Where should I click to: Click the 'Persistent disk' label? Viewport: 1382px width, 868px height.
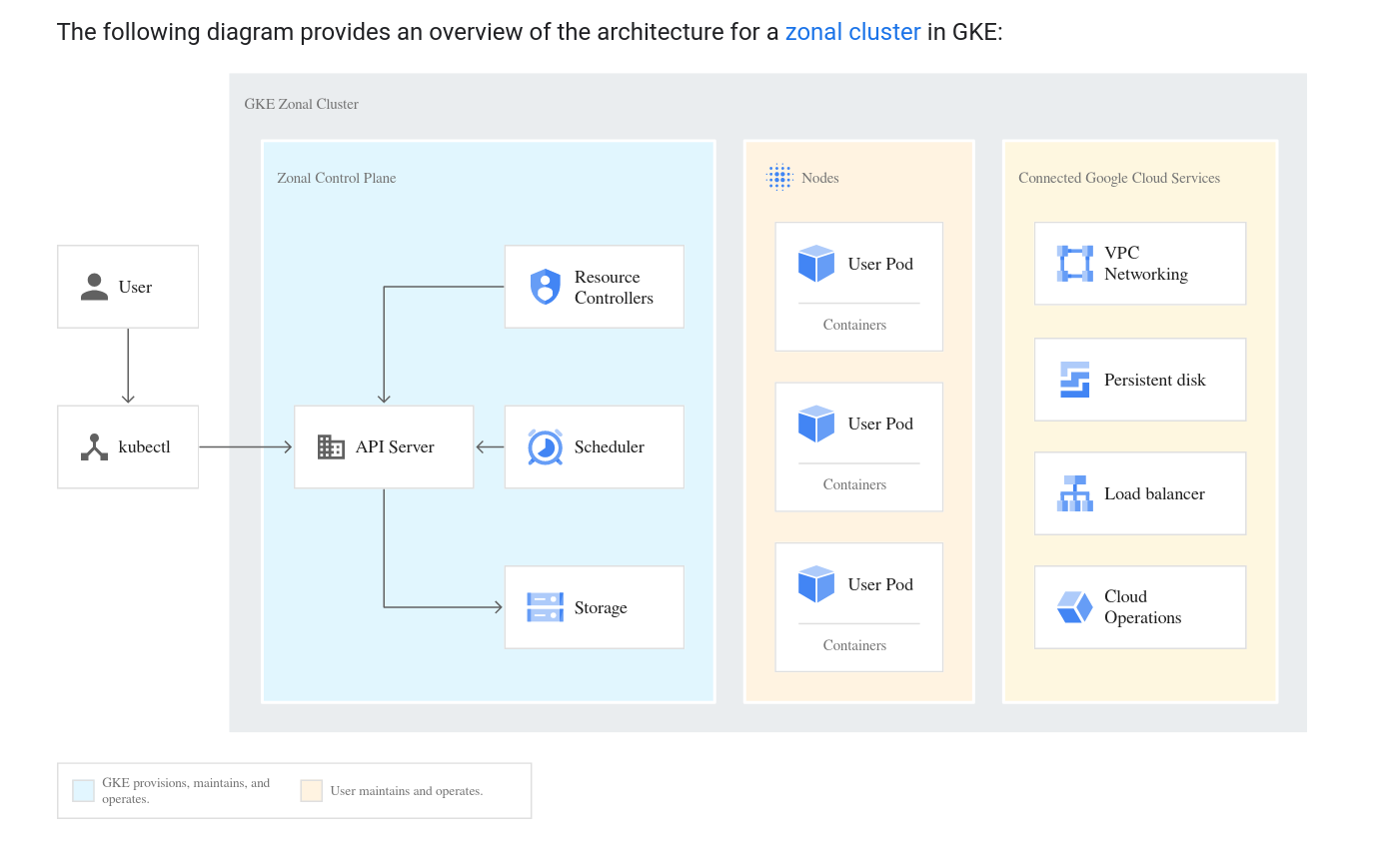click(x=1155, y=380)
